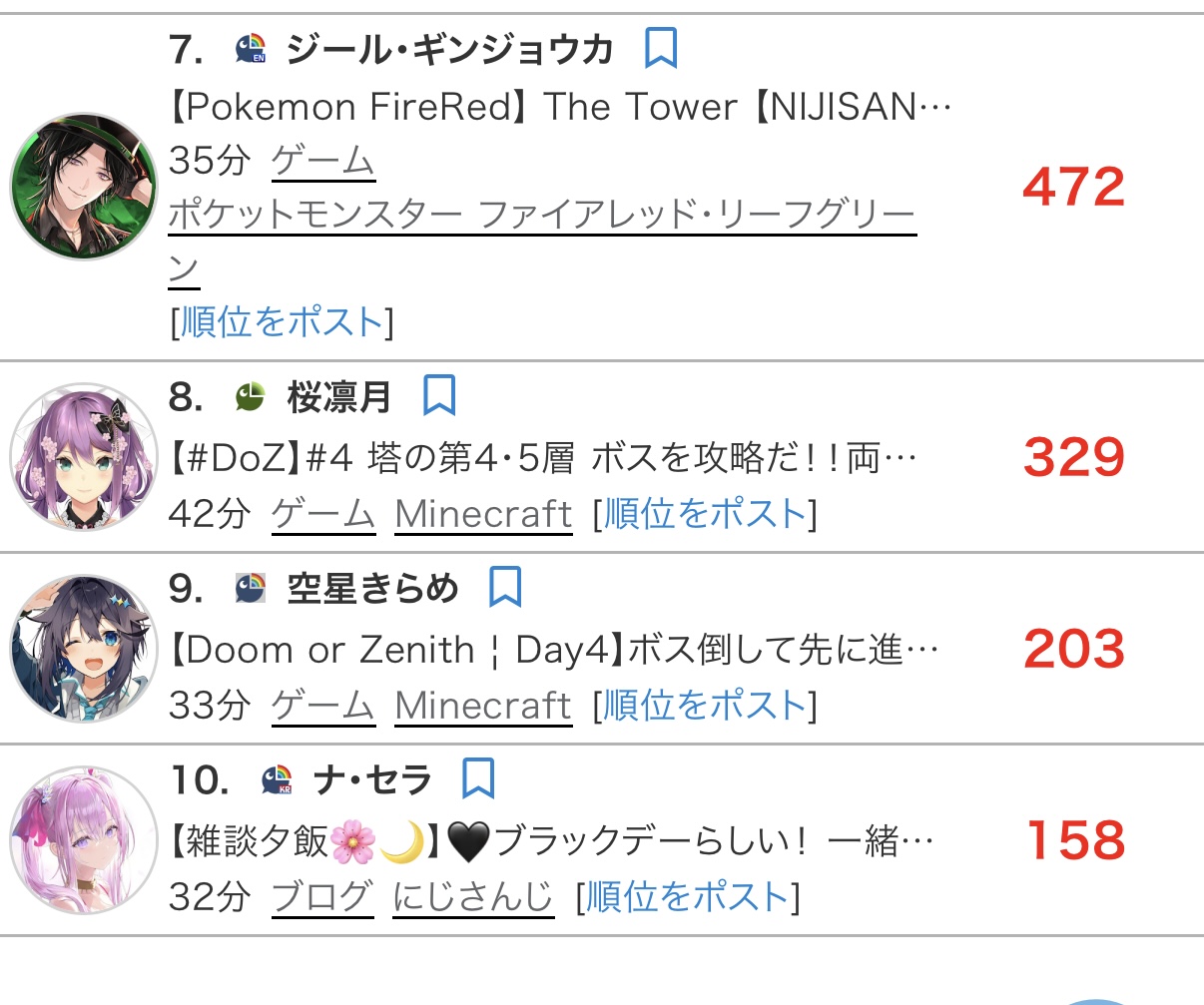This screenshot has height=1005, width=1204.
Task: Open the ブログ category on rank 10
Action: click(x=322, y=897)
